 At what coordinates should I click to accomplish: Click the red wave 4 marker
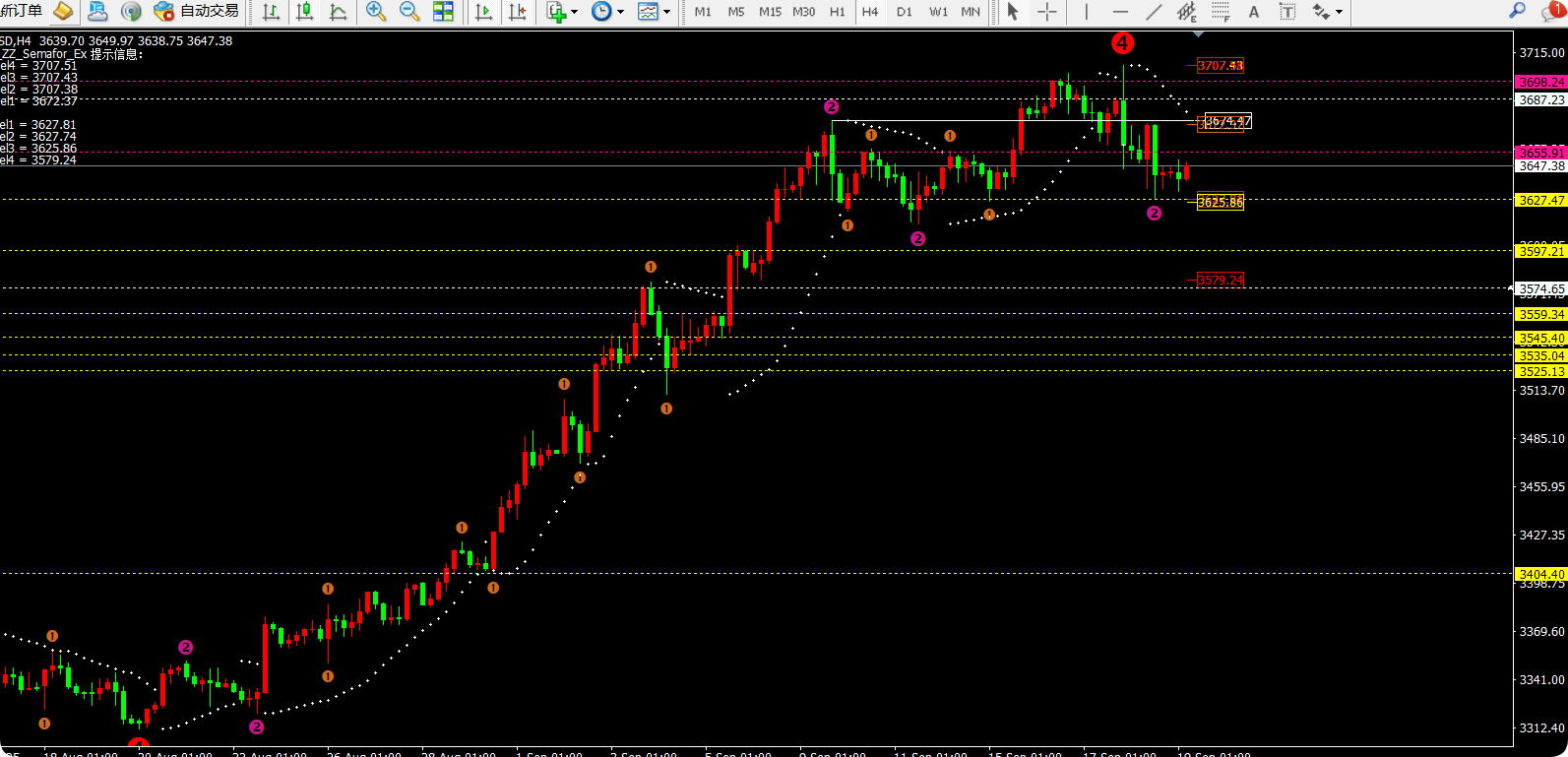(1122, 43)
